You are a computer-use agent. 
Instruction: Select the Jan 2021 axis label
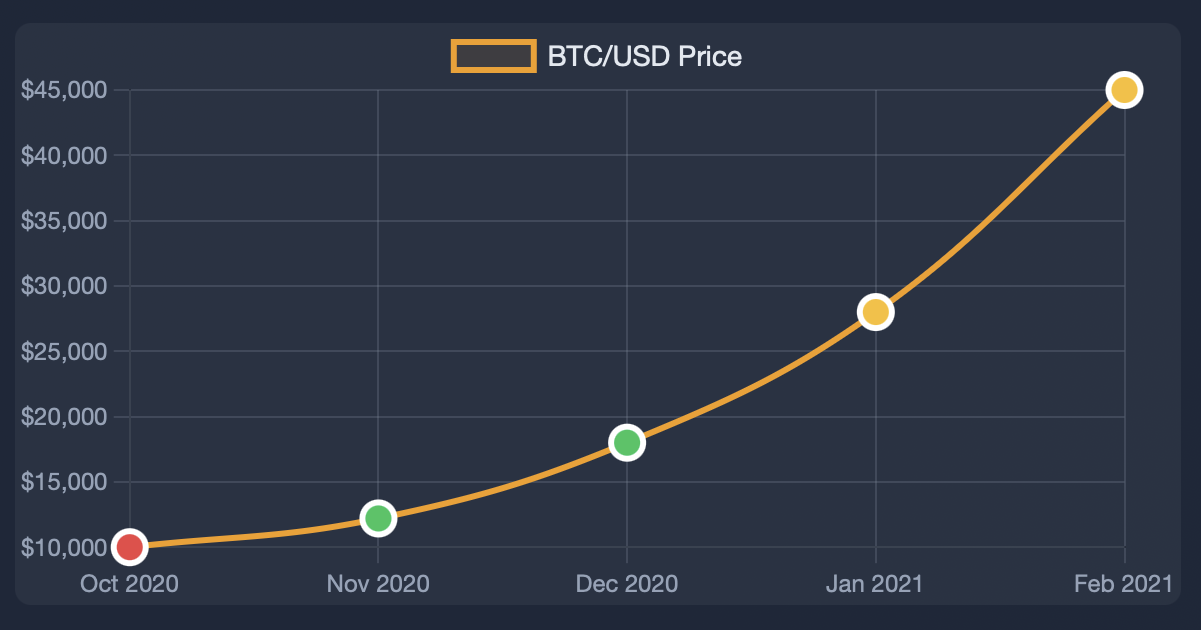pos(875,584)
